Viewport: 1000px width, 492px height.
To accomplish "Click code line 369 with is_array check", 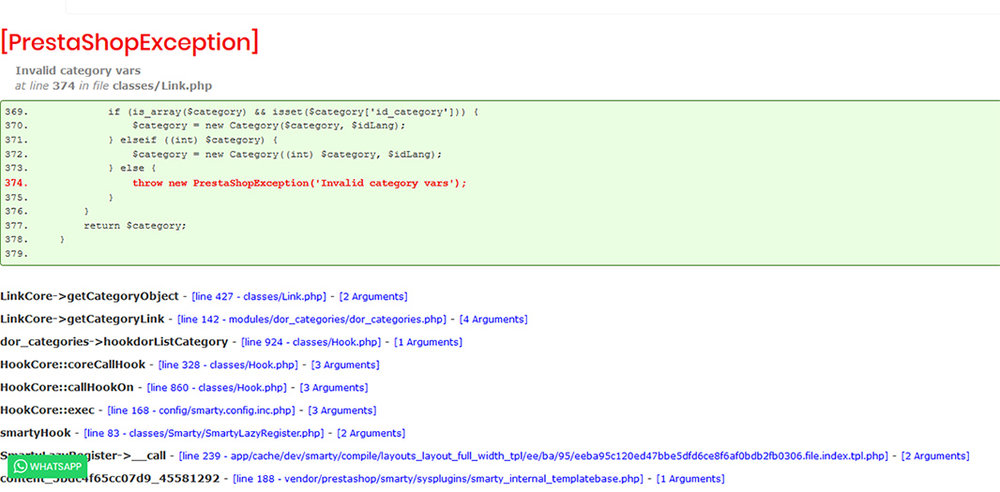I will [293, 112].
